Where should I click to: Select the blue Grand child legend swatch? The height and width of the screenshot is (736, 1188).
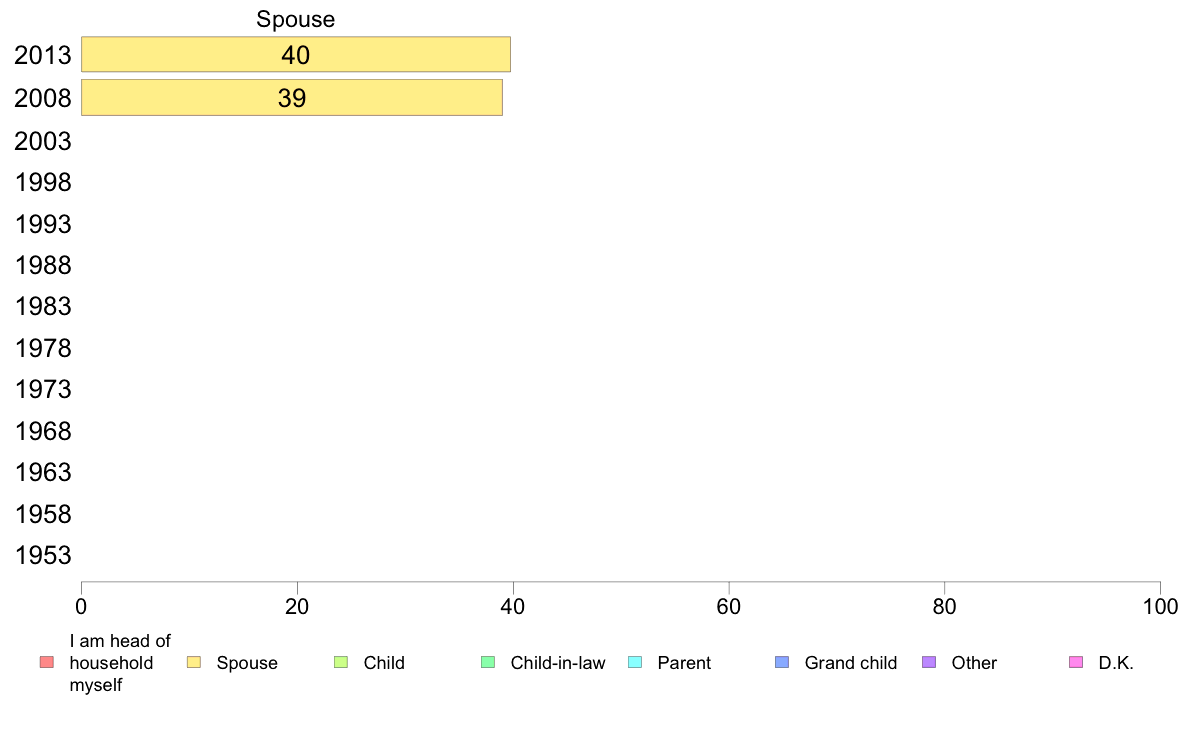point(782,662)
